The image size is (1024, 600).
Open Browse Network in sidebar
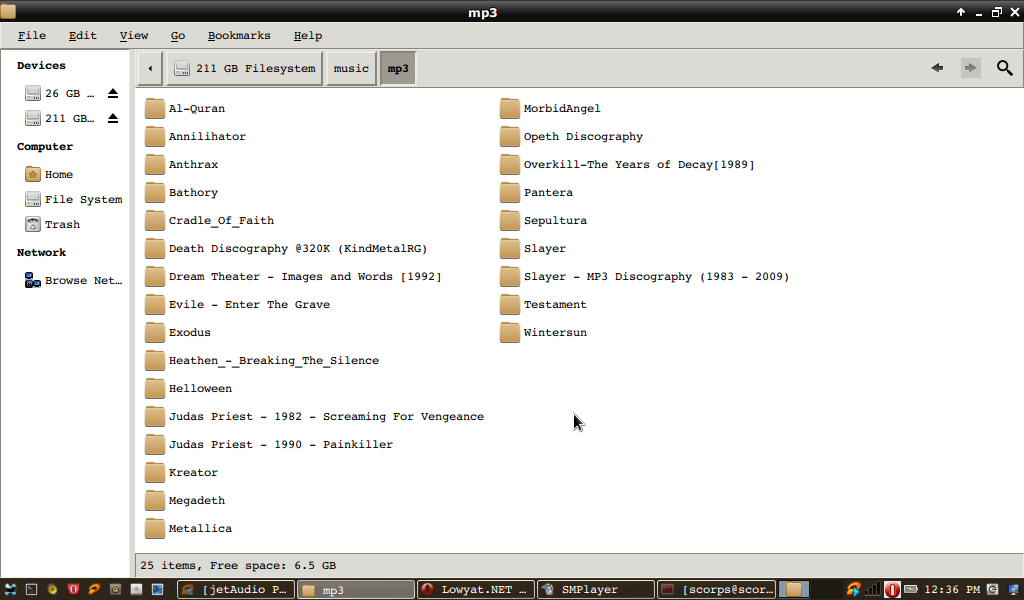[x=82, y=281]
